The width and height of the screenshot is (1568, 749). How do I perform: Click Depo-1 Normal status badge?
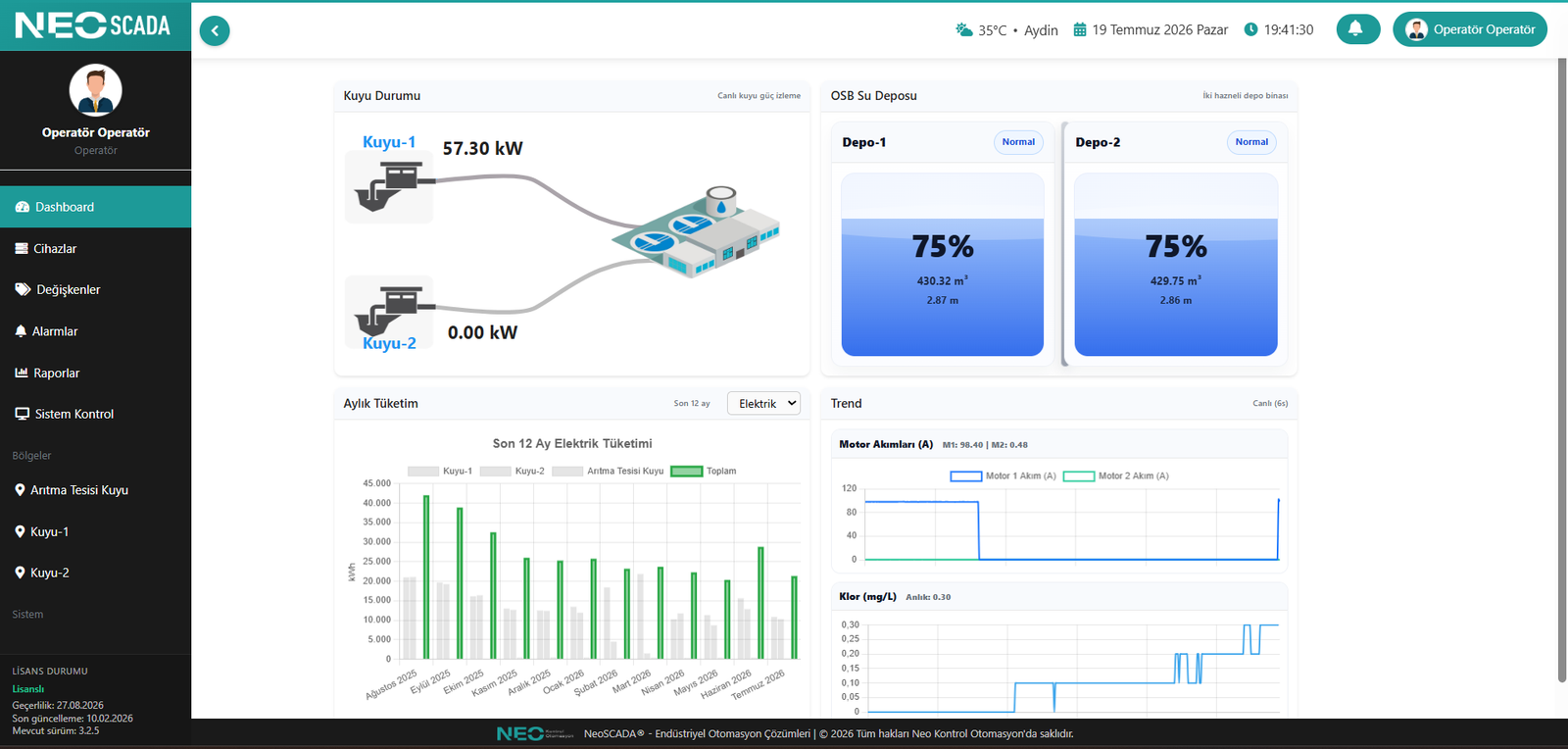[1018, 142]
